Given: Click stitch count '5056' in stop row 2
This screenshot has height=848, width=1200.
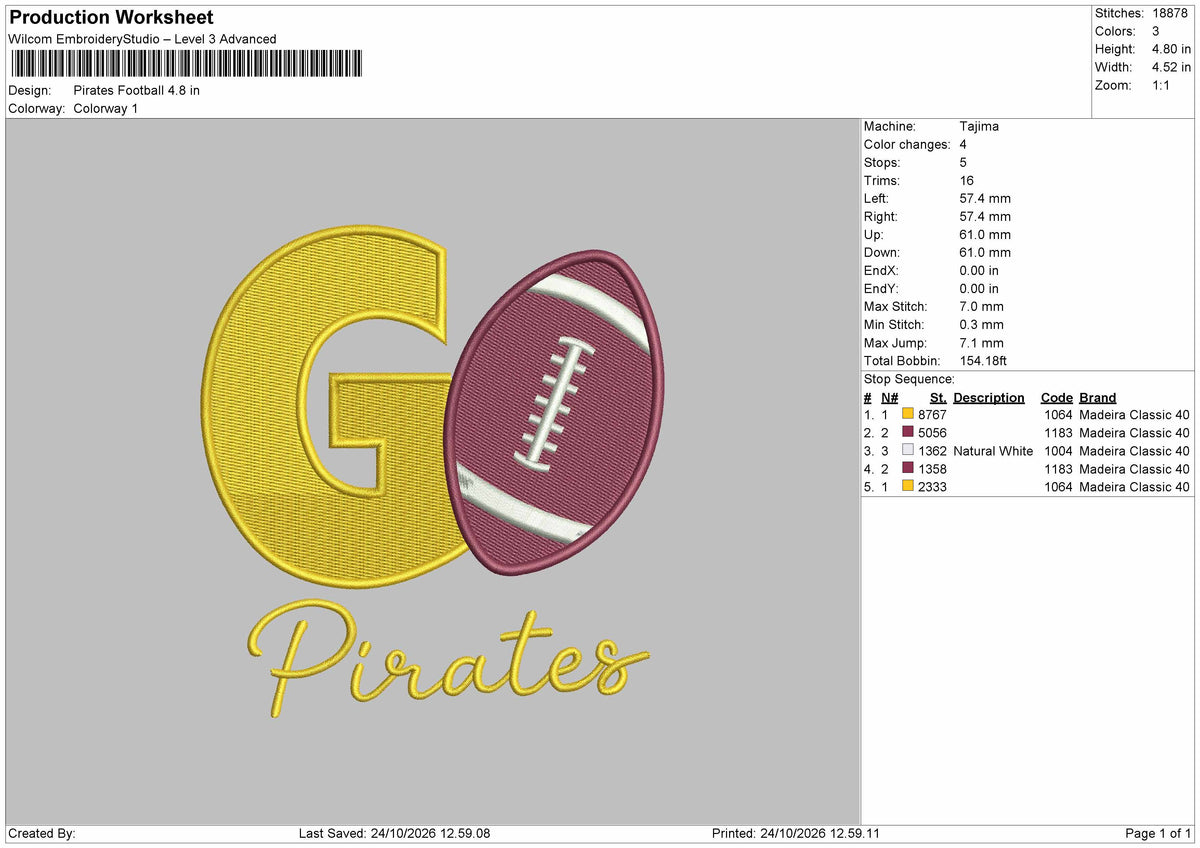Looking at the screenshot, I should 932,433.
